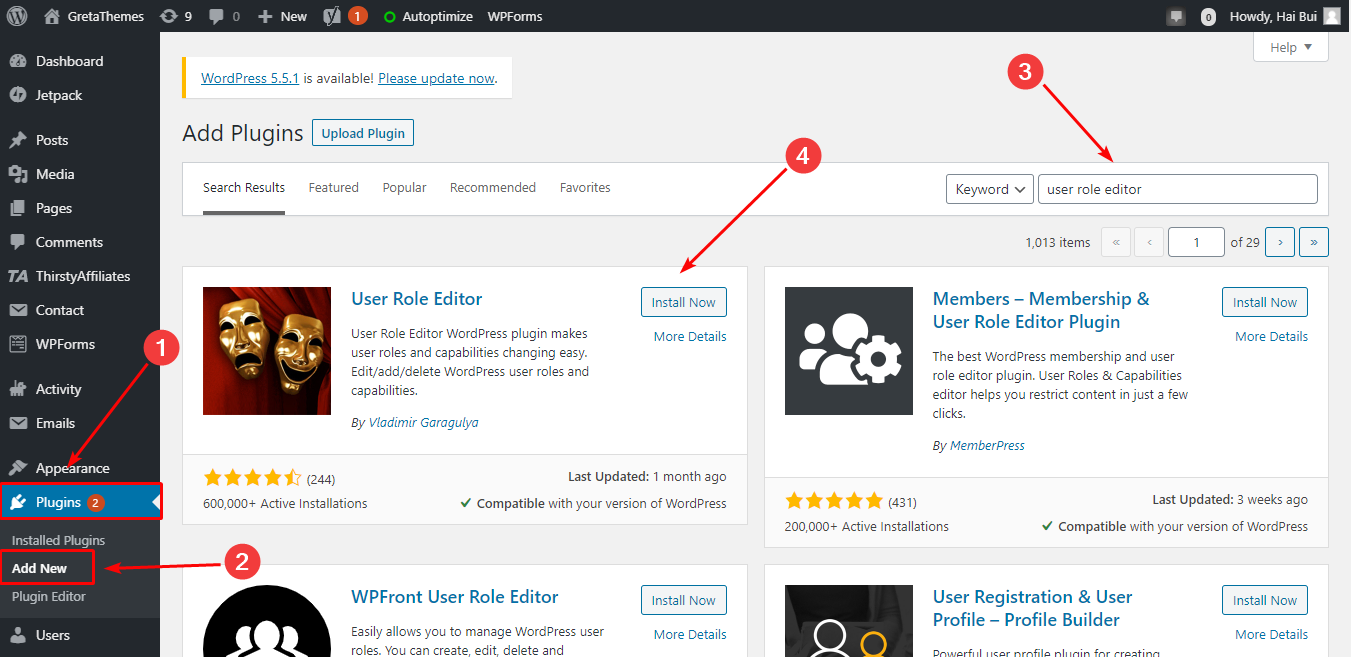Switch to the Search Results tab
Viewport: 1351px width, 657px height.
244,188
